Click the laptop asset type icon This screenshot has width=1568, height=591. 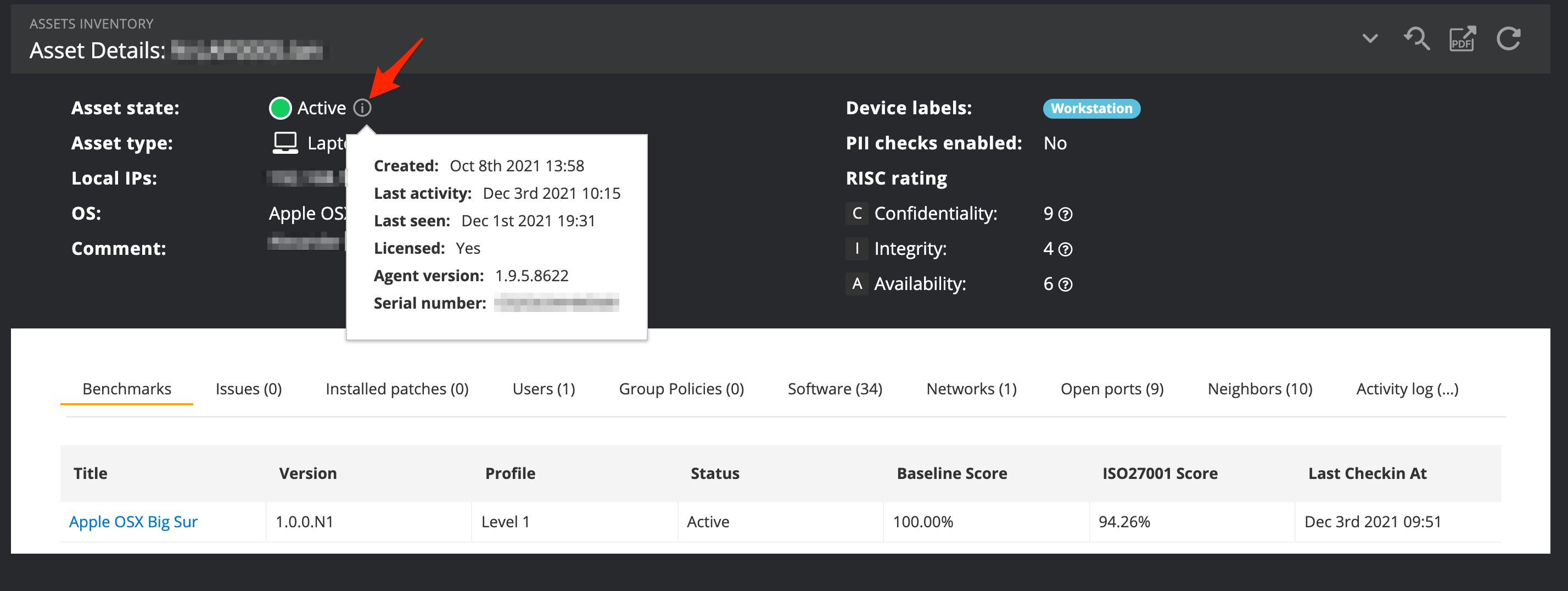[285, 143]
